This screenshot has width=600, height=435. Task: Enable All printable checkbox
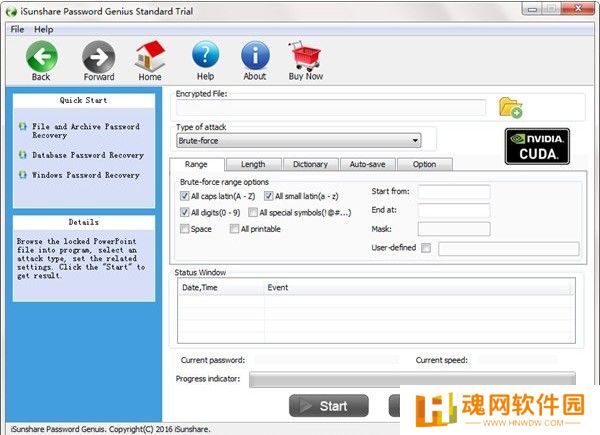point(234,228)
